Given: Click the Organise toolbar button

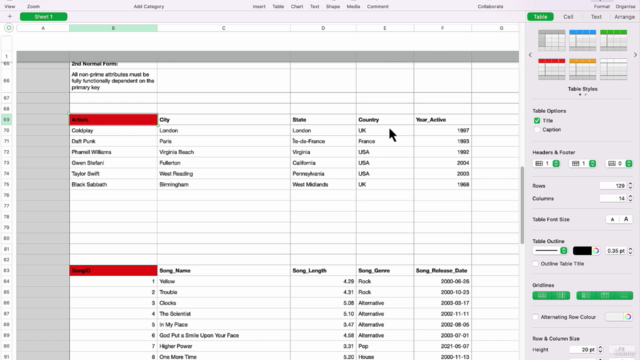Looking at the screenshot, I should 625,6.
